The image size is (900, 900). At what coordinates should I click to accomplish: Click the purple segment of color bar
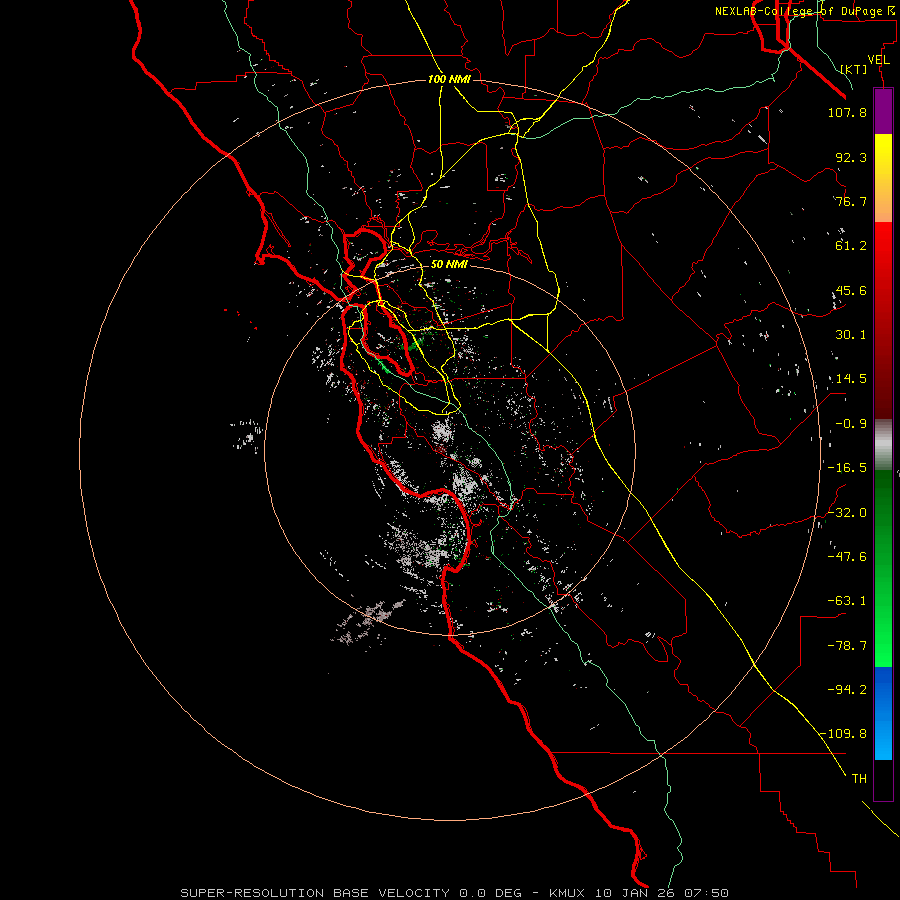[883, 111]
